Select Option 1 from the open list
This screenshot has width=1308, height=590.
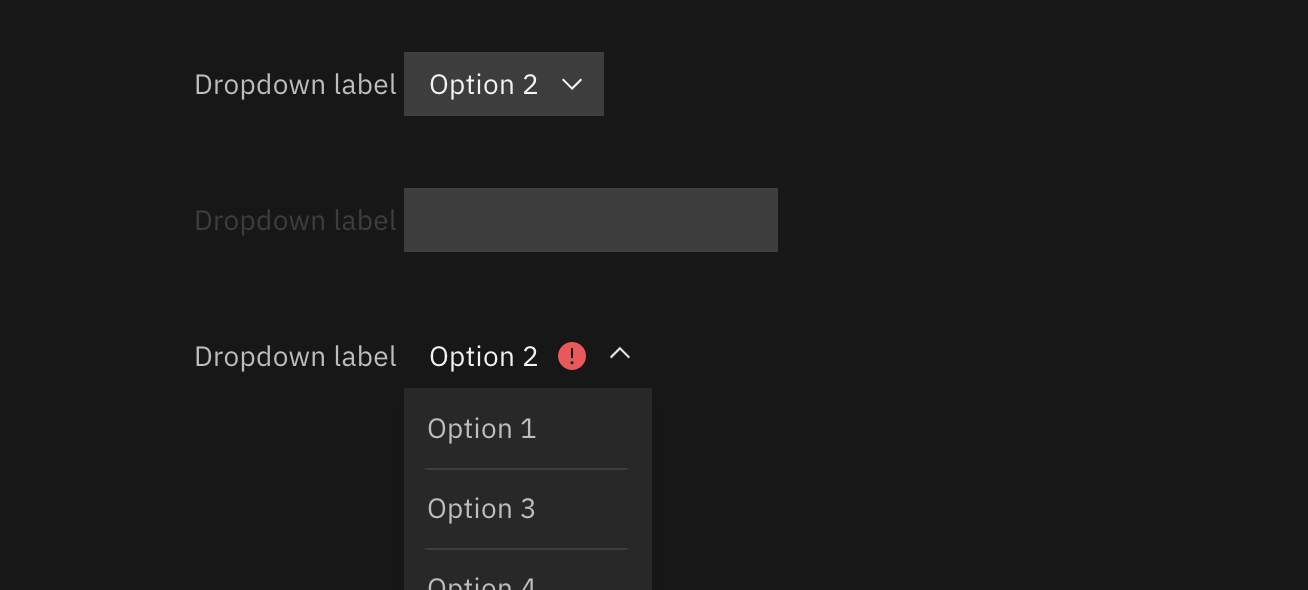click(482, 428)
